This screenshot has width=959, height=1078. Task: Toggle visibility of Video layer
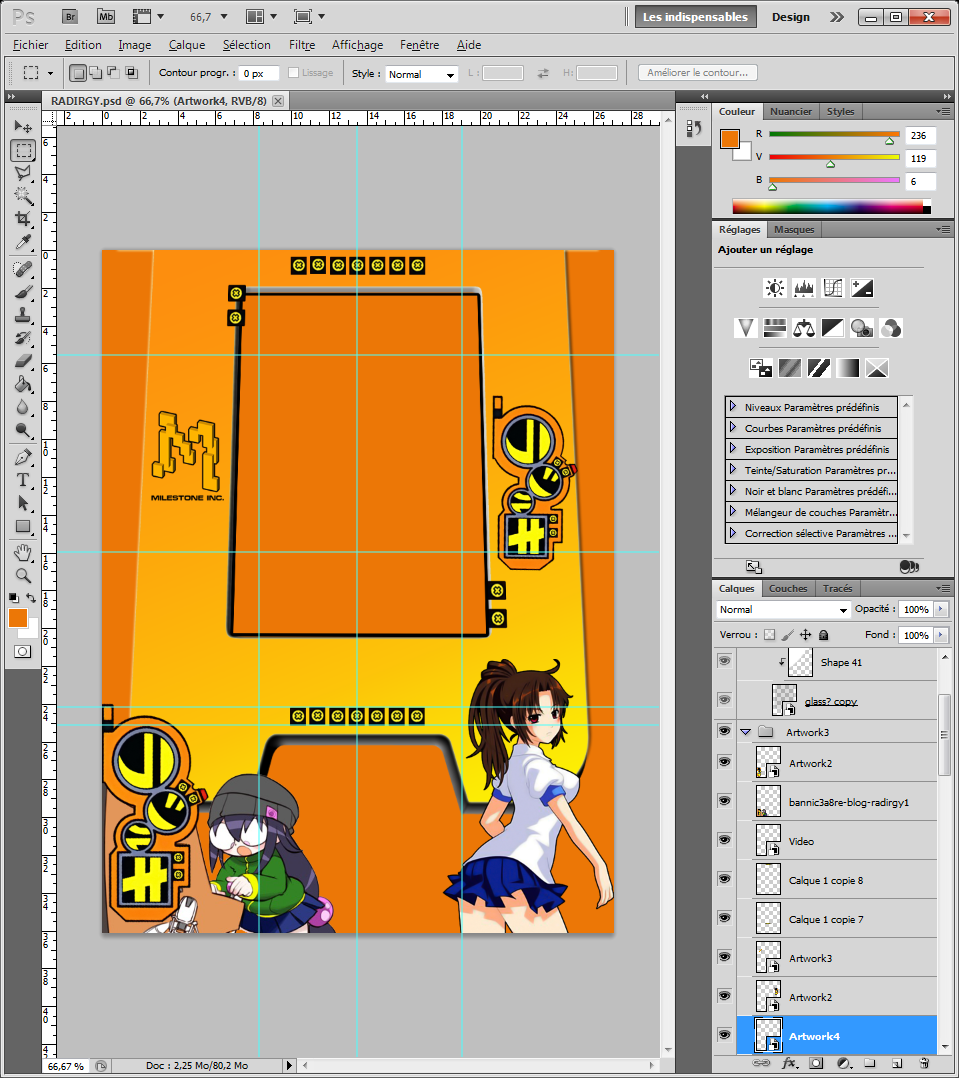coord(725,841)
